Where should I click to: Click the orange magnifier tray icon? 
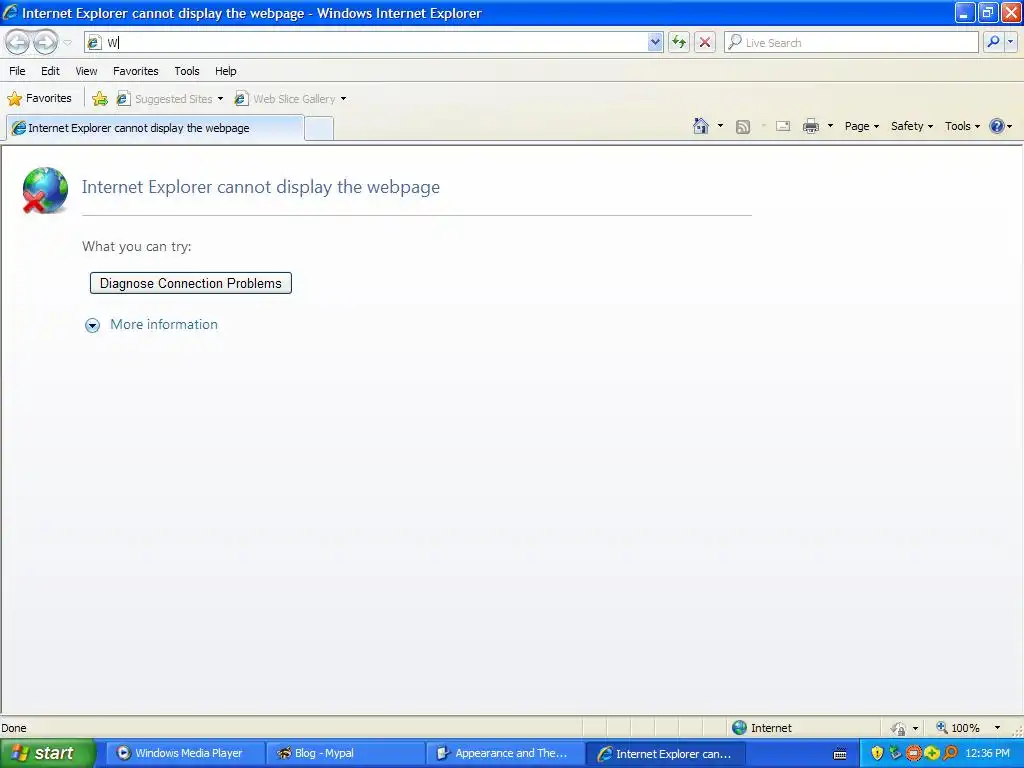click(x=950, y=754)
